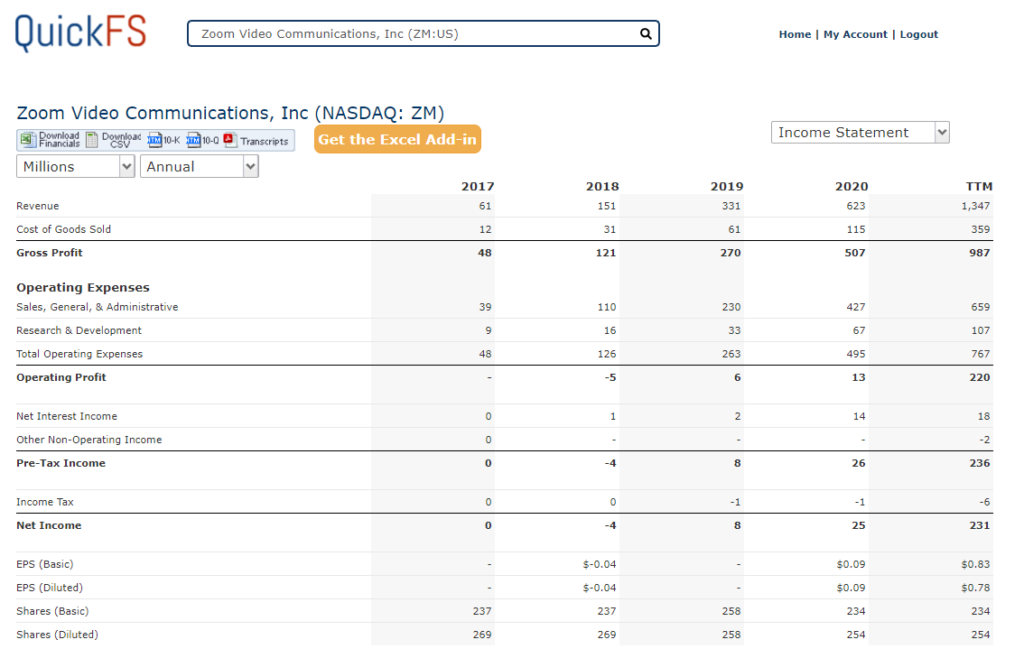Click TTM Other Non-Operating Income value -2
The image size is (1024, 649).
(x=985, y=440)
